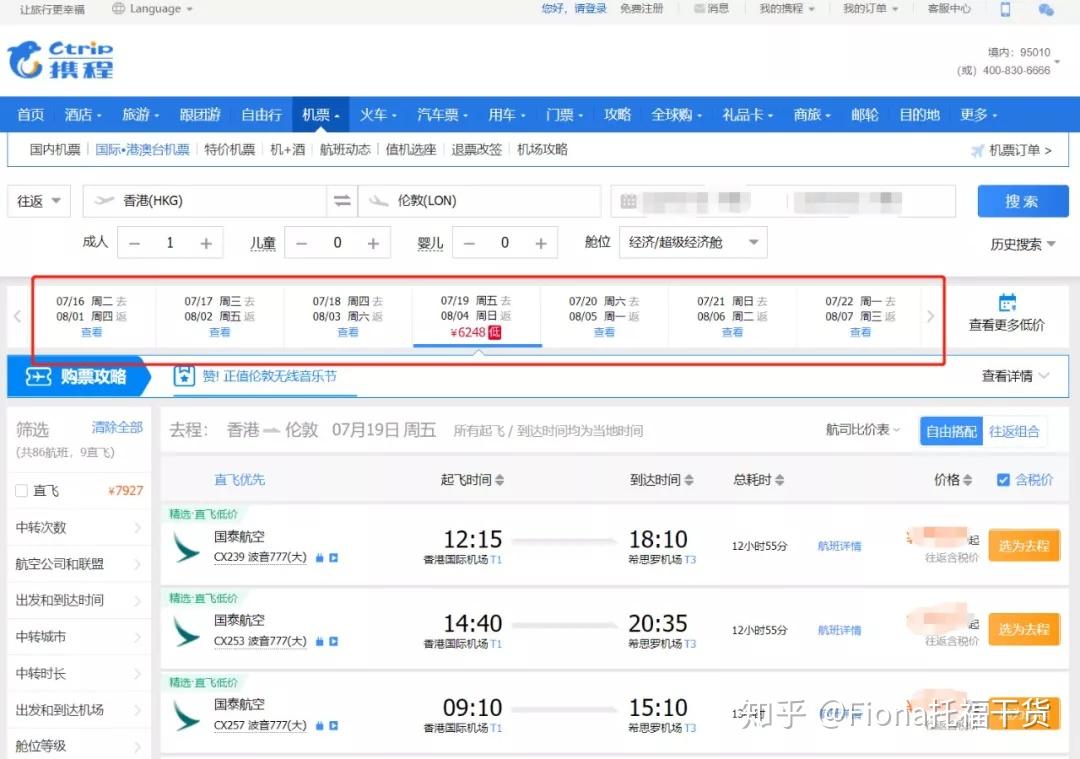This screenshot has width=1080, height=759.
Task: Select the 国际•港澳台机票 sub-tab
Action: pos(142,149)
